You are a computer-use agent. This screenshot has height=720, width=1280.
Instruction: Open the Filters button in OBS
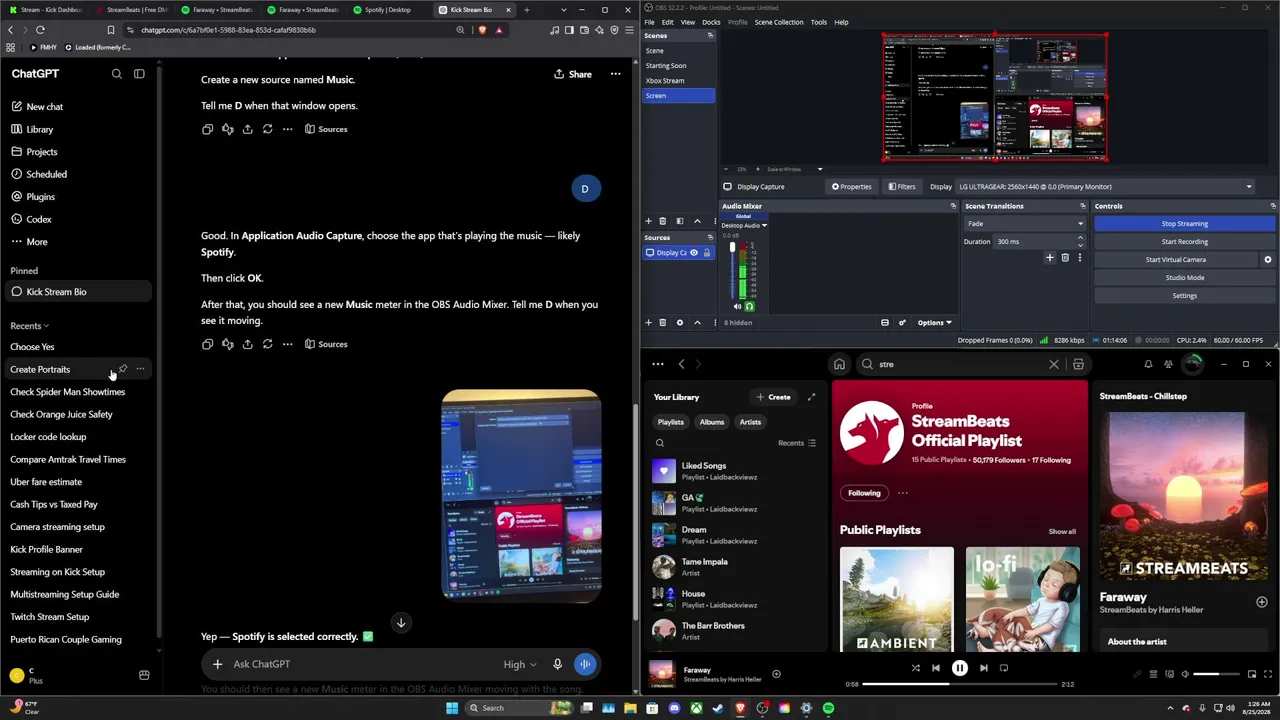point(901,187)
